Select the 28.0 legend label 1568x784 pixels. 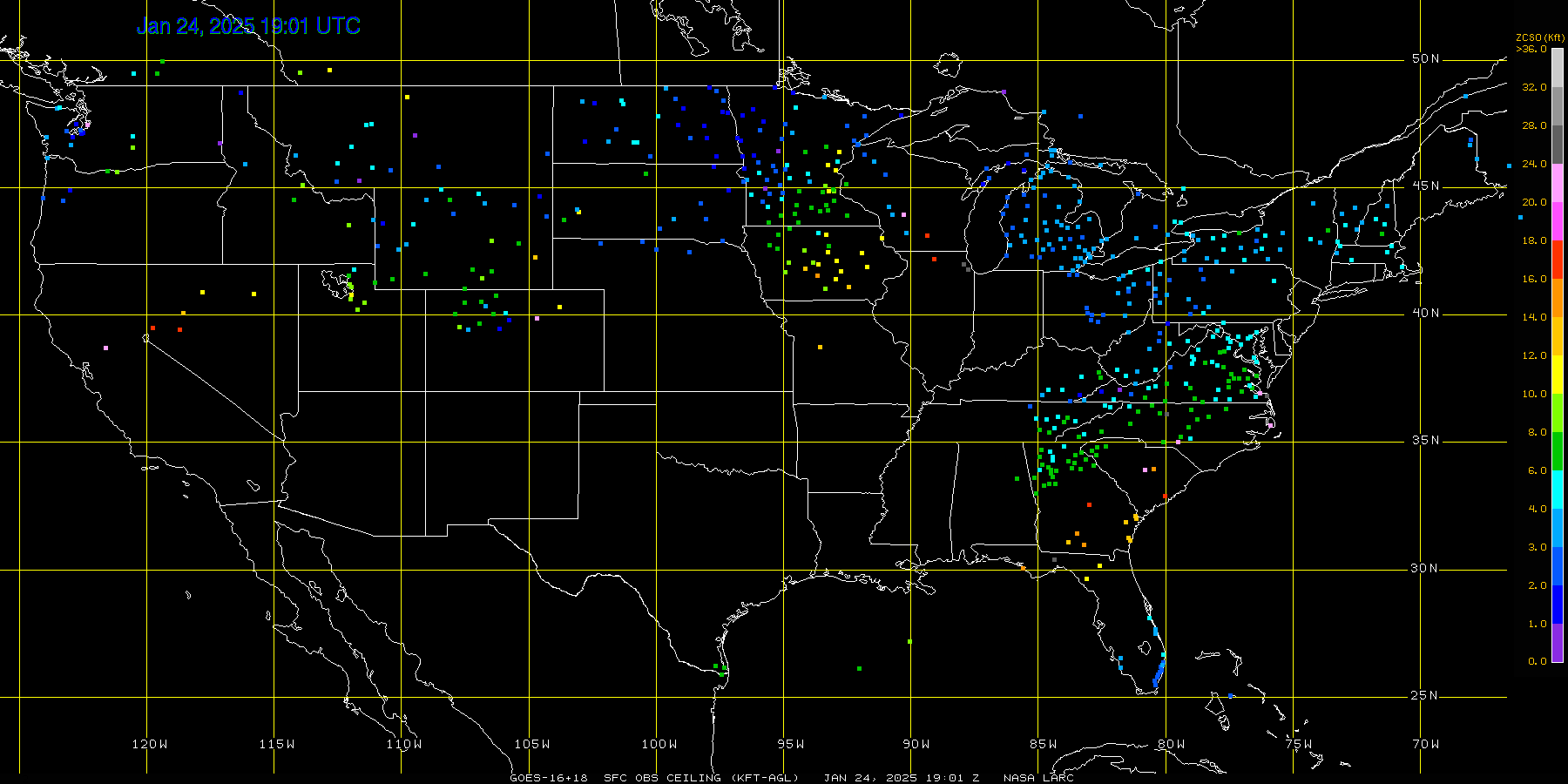[1534, 125]
